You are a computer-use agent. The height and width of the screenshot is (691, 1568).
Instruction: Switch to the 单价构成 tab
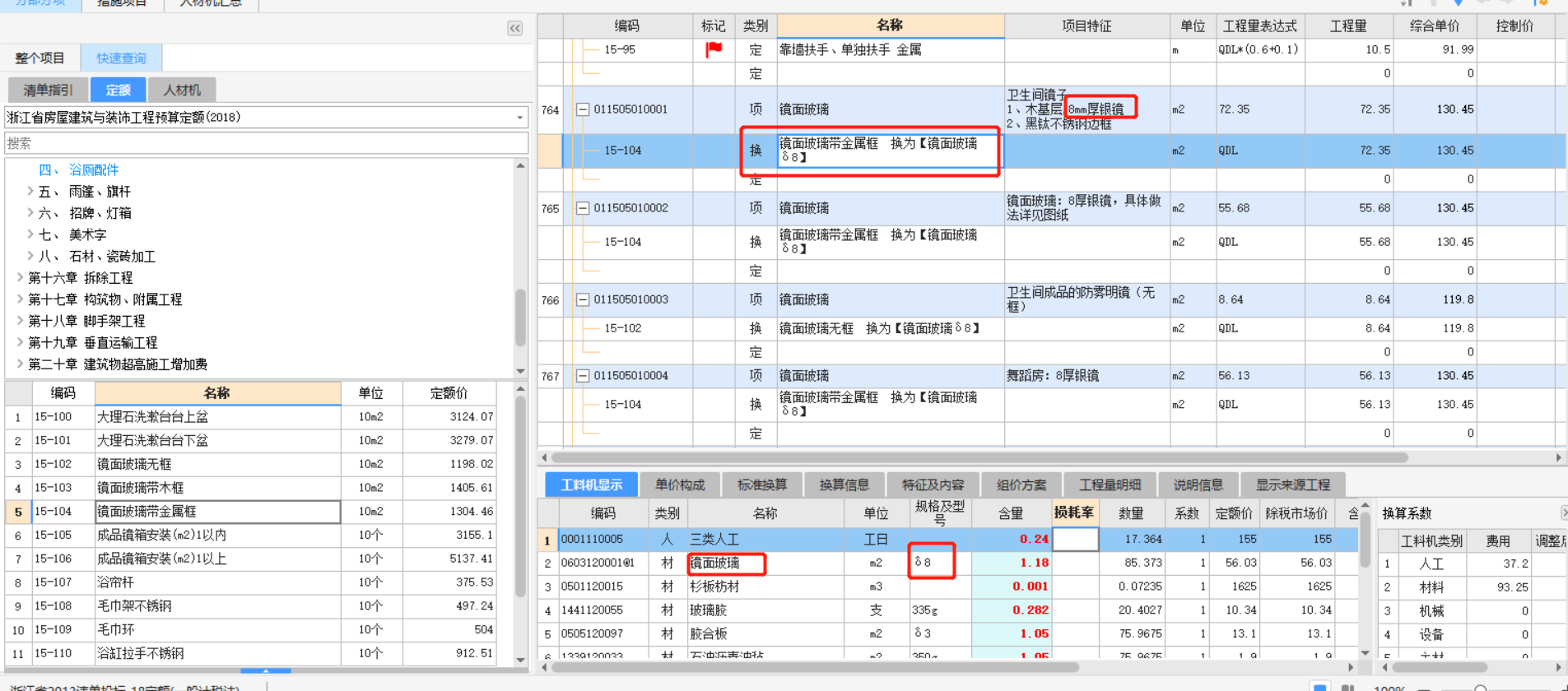(680, 485)
